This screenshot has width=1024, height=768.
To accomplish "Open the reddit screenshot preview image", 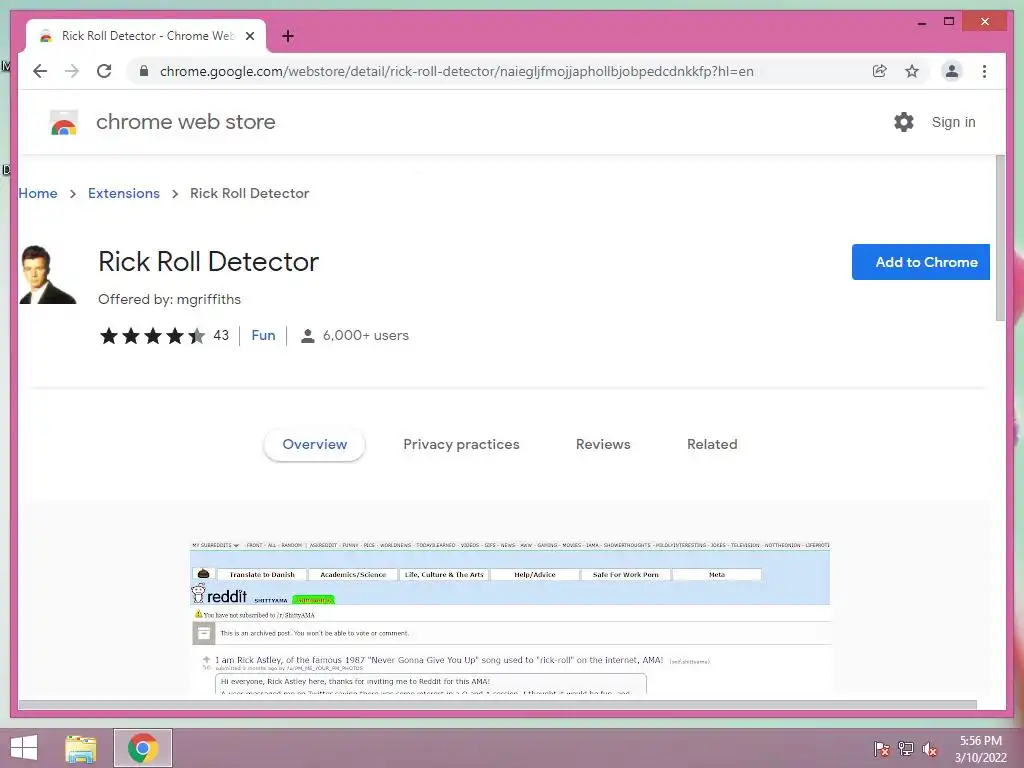I will pos(510,617).
